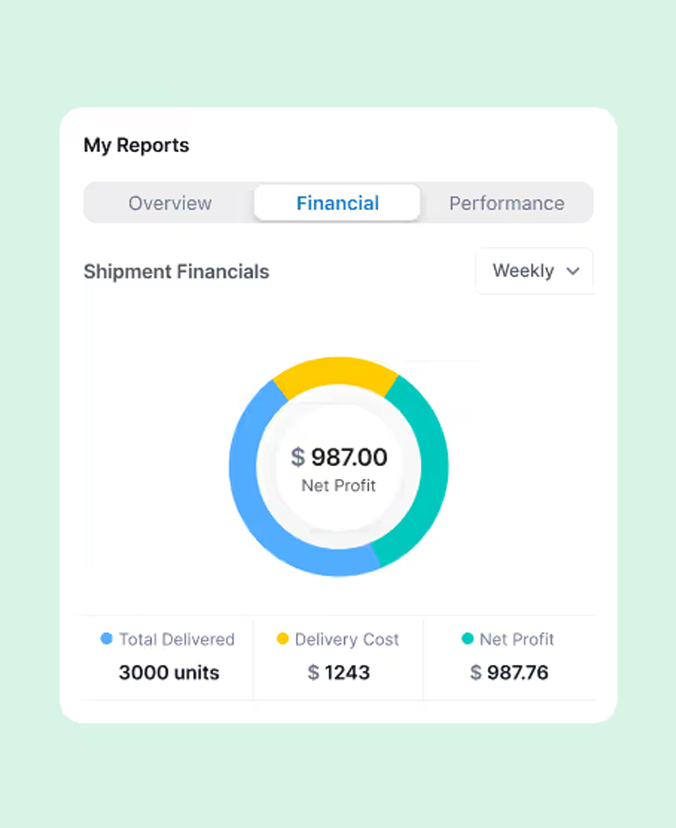Click the teal donut chart segment

pos(427,470)
